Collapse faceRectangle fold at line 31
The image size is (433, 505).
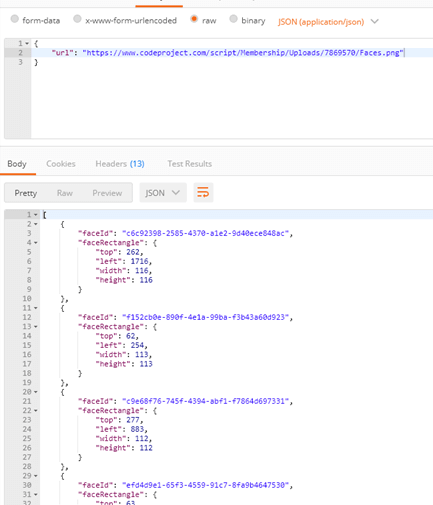35,495
